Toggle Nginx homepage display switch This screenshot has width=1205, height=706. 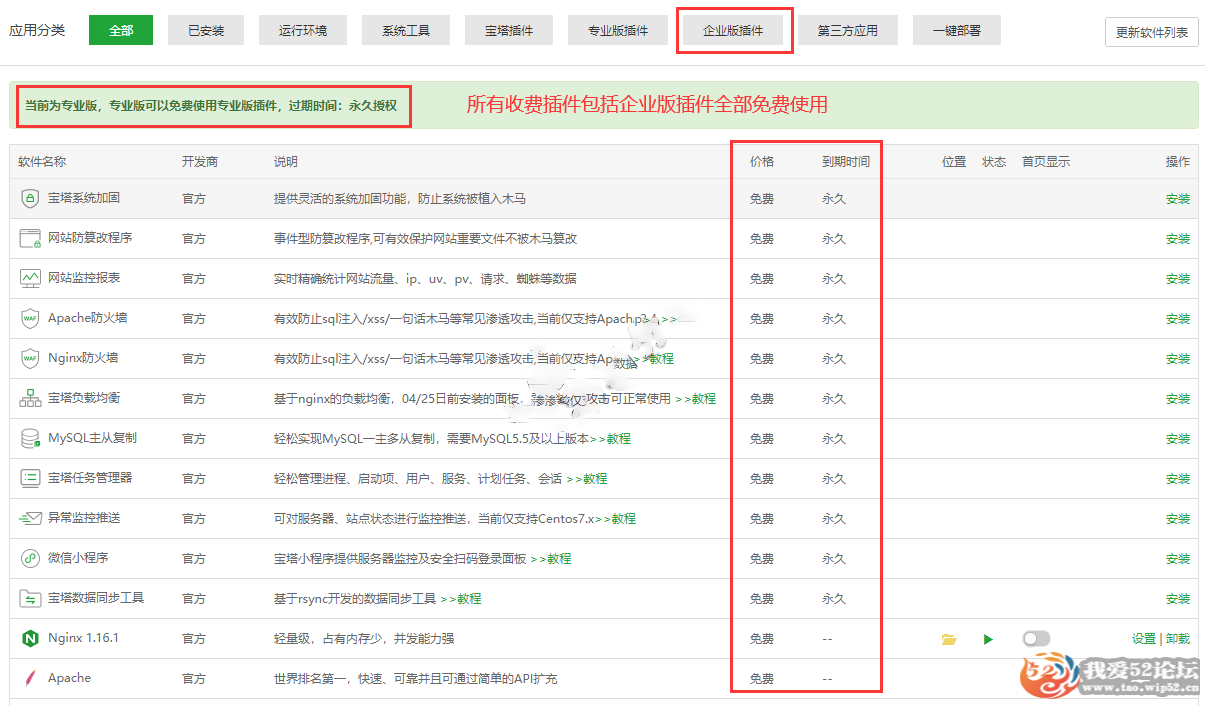click(x=1037, y=639)
